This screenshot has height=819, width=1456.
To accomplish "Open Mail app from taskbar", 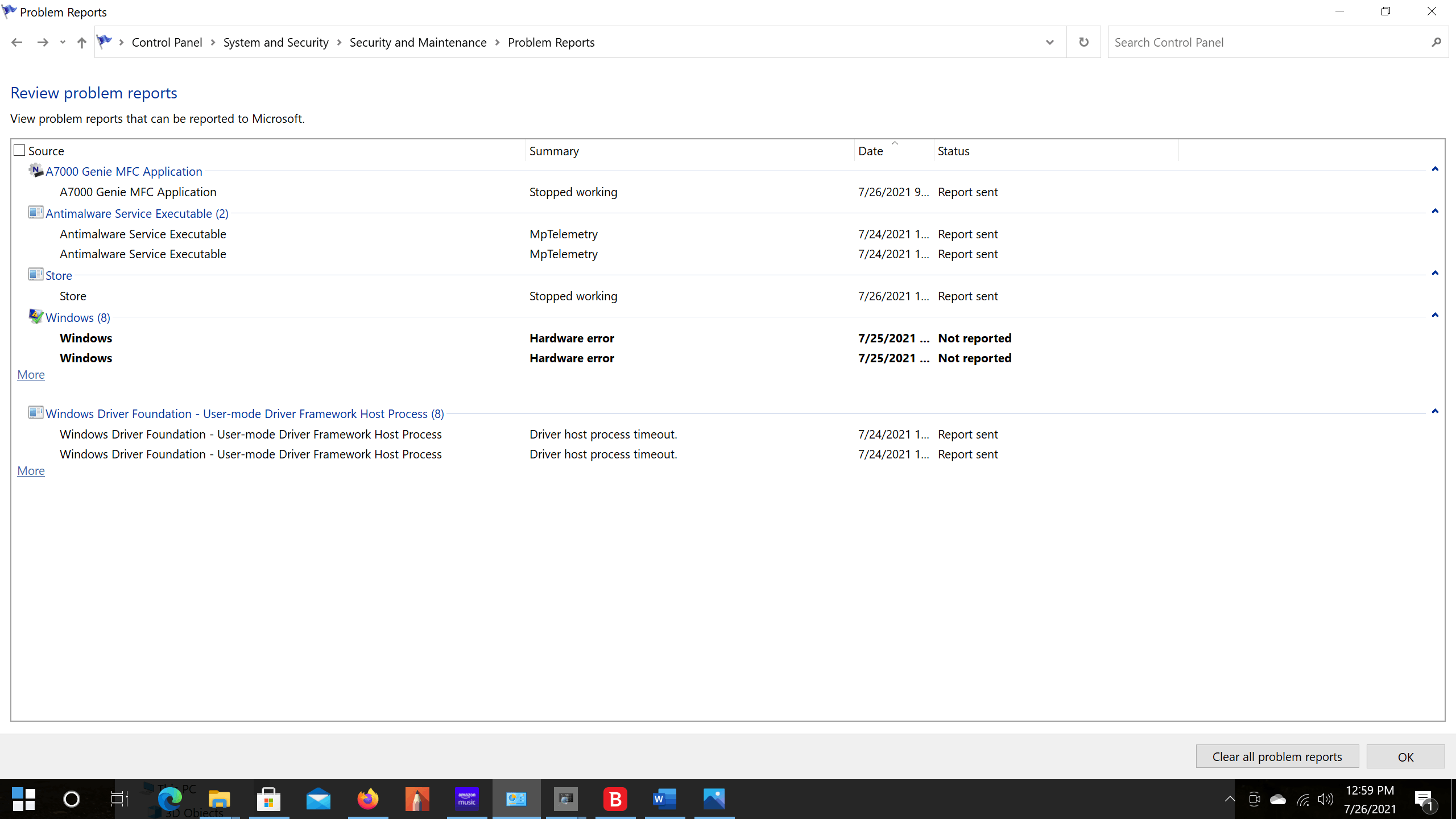I will coord(318,799).
